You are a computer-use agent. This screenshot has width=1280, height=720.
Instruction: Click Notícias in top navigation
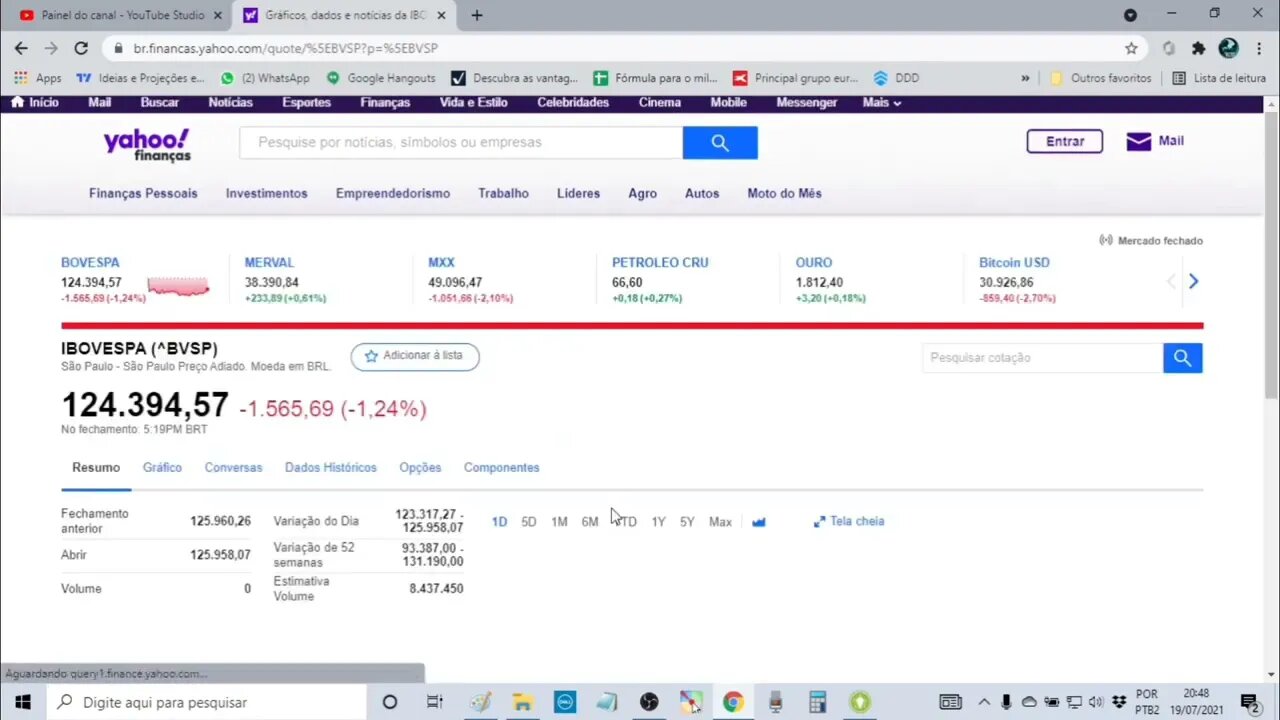point(230,102)
